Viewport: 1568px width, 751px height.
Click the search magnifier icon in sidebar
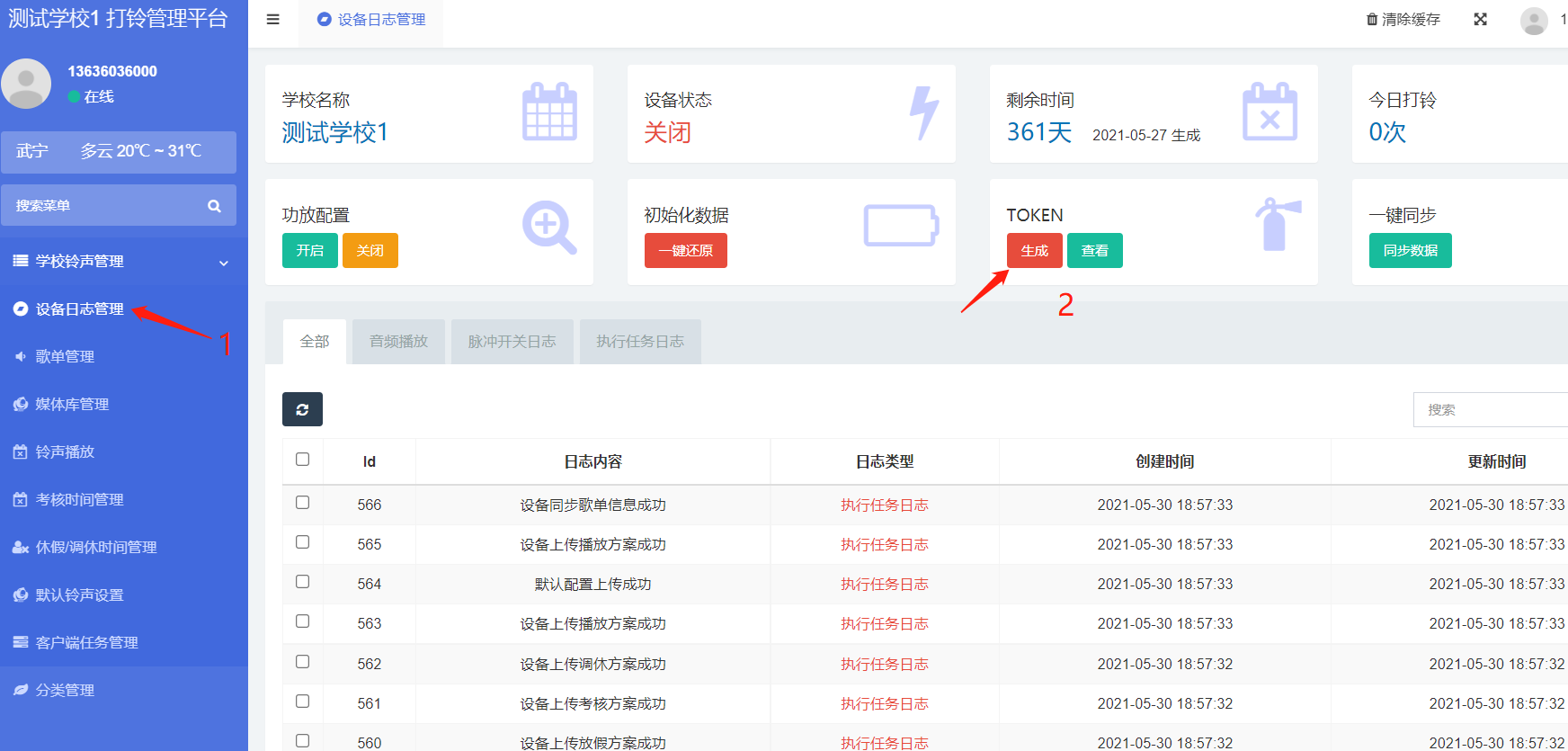tap(214, 206)
